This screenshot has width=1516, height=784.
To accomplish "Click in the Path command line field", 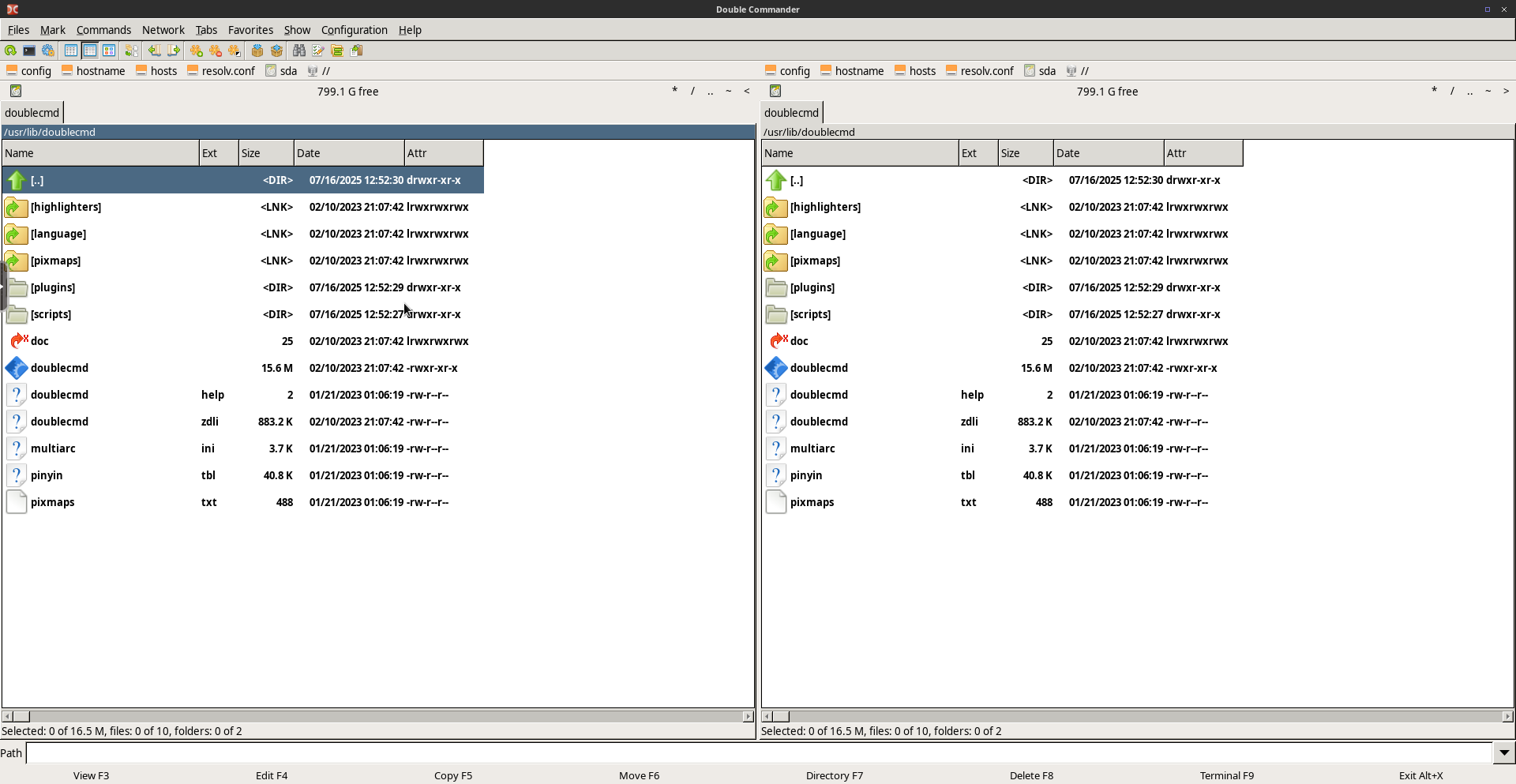I will [759, 753].
